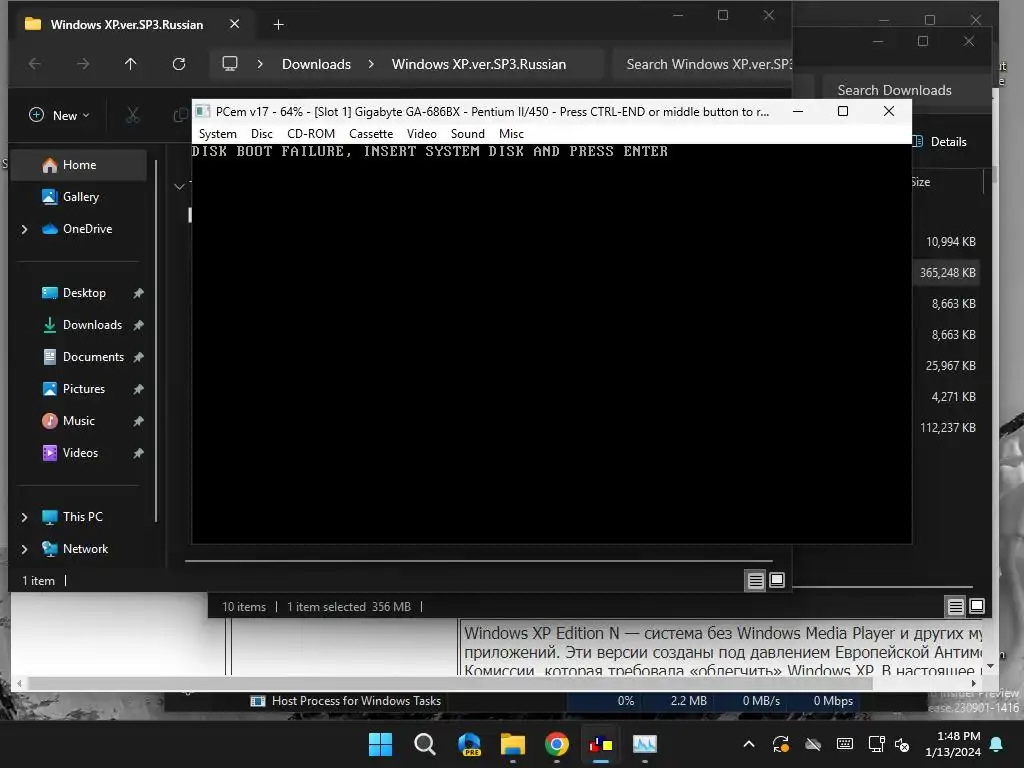This screenshot has width=1024, height=768.
Task: Switch front Explorer to large icons view
Action: coord(777,580)
